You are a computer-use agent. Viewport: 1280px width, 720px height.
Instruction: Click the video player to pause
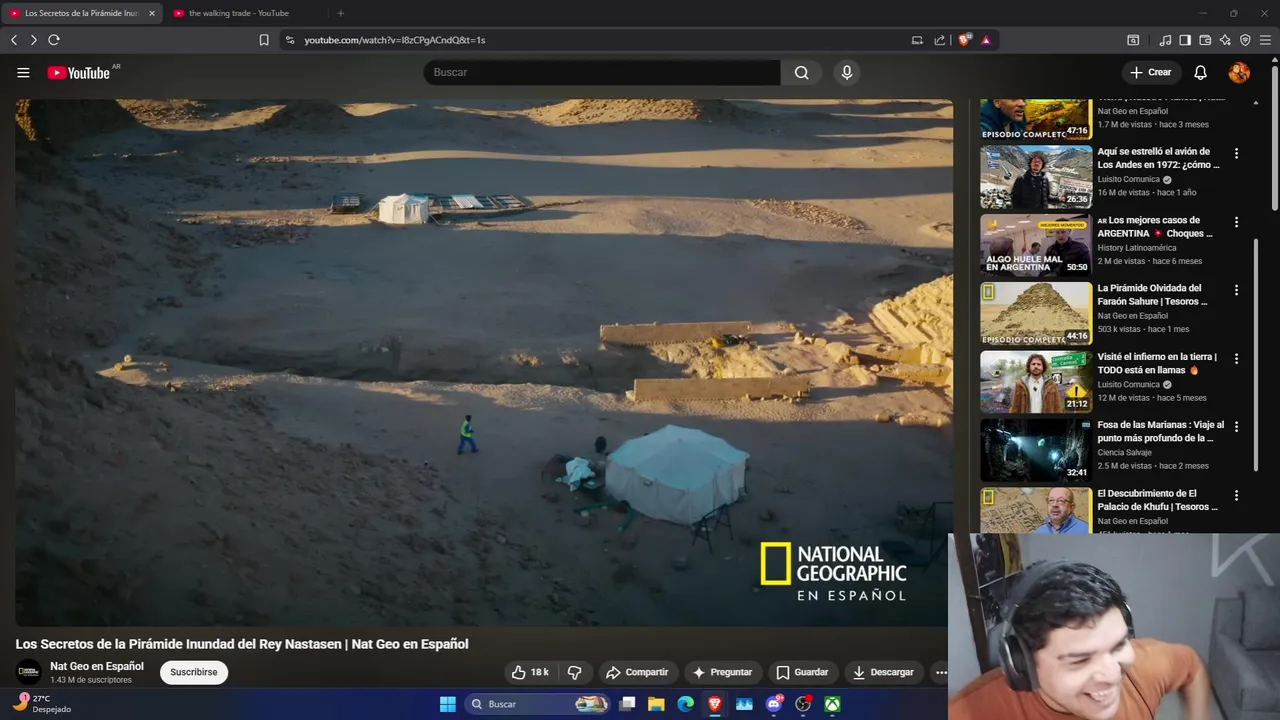pos(484,362)
